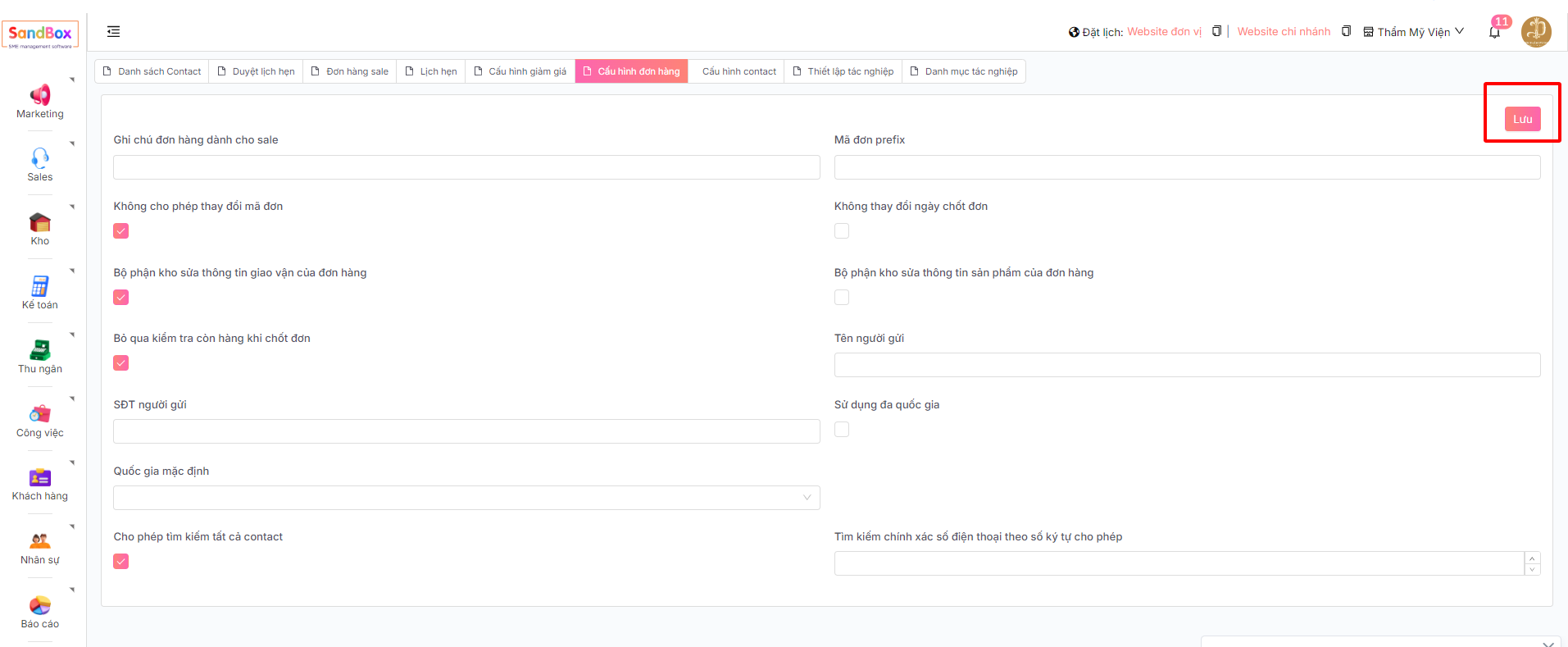Image resolution: width=1568 pixels, height=647 pixels.
Task: Open the Marketing module icon
Action: coord(39,95)
